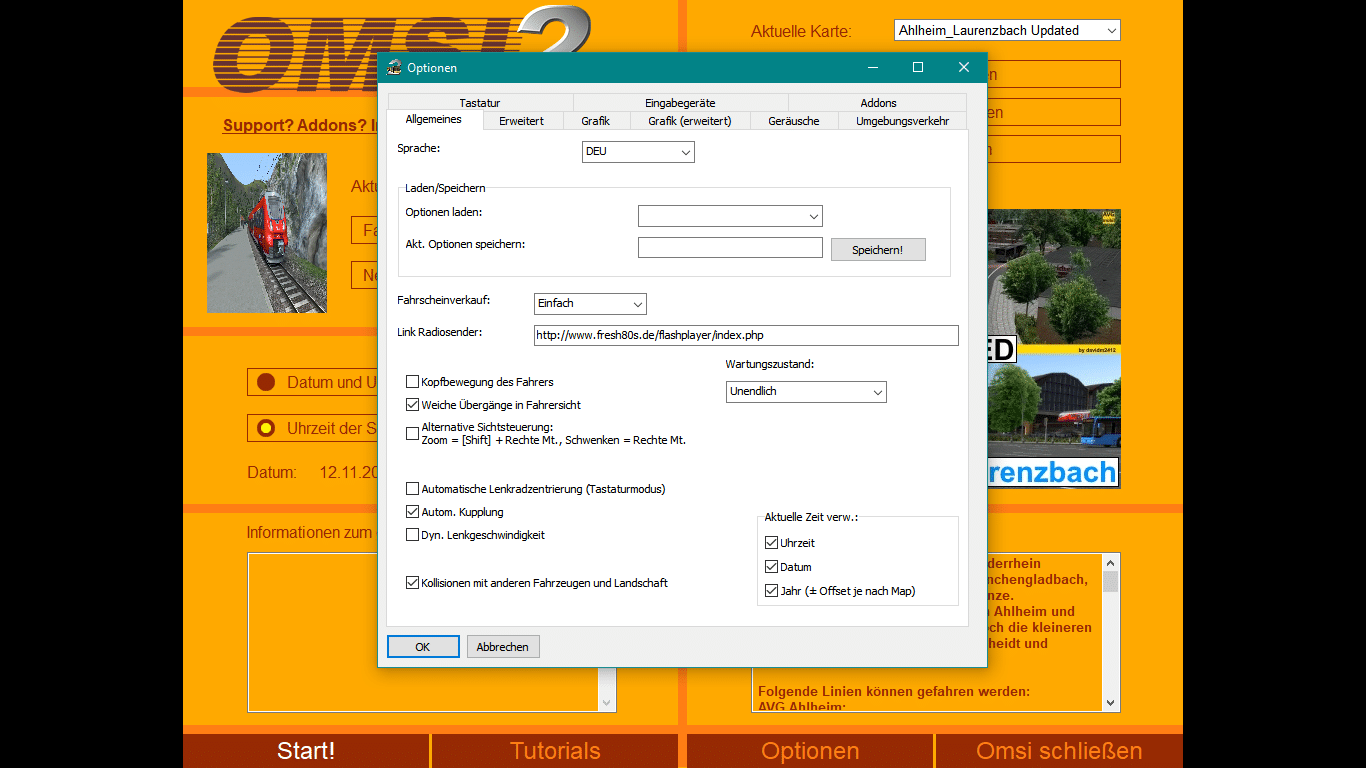Open the Sprache language dropdown
Viewport: 1366px width, 768px height.
click(638, 152)
